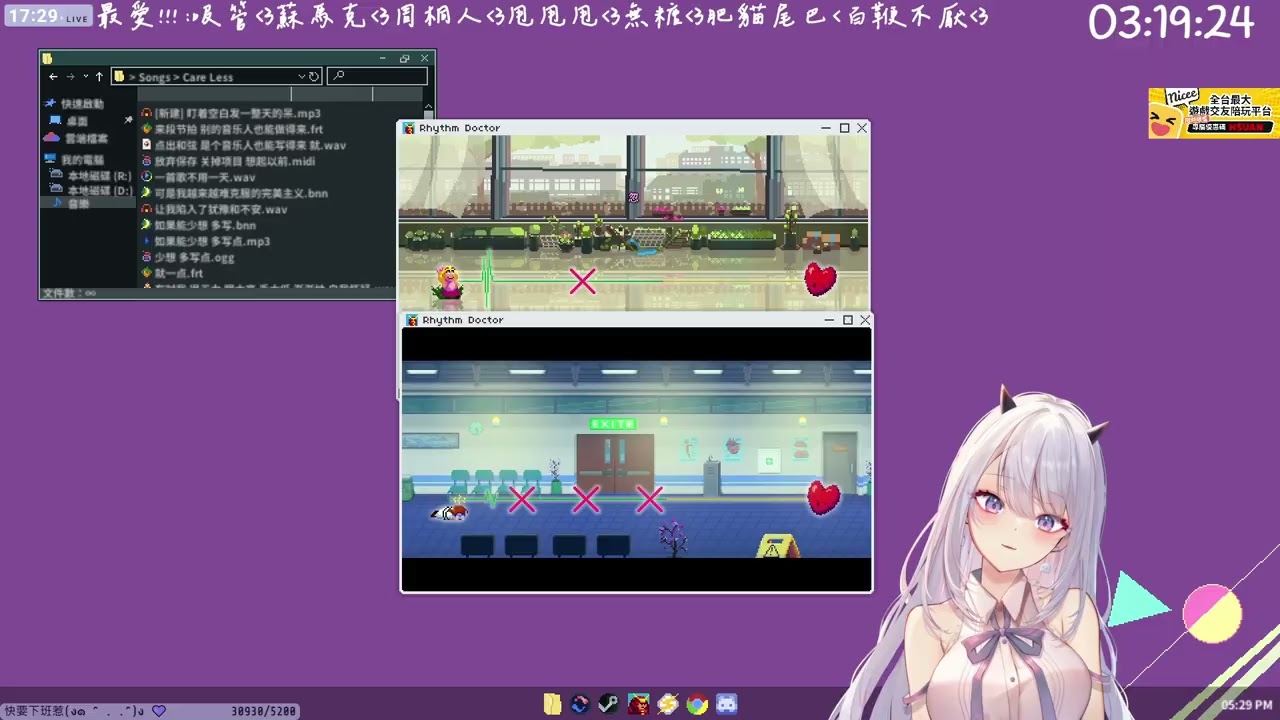The image size is (1280, 720).
Task: Select 少想 多写点.ogg file
Action: click(194, 258)
